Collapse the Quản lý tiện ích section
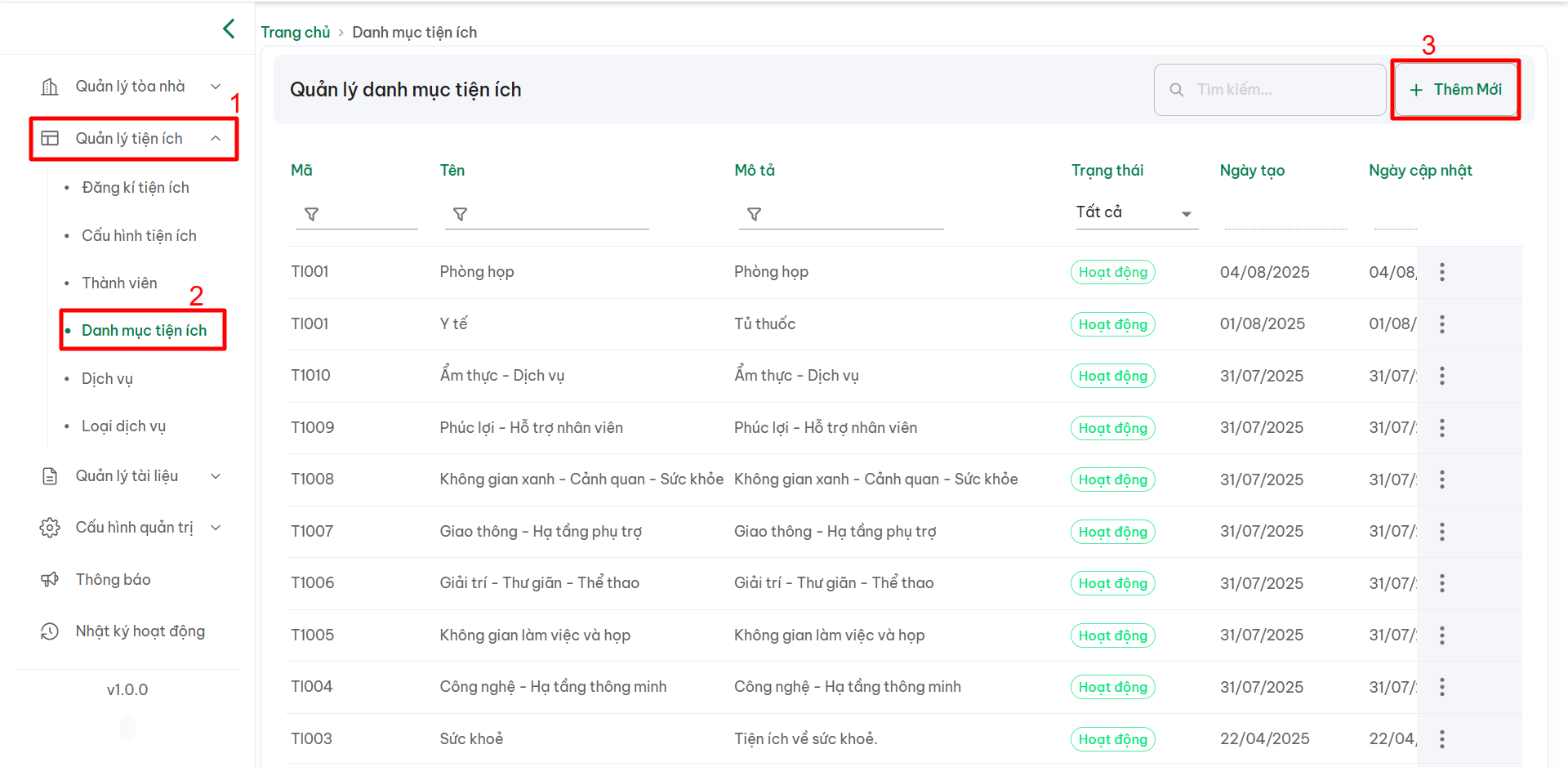1568x767 pixels. (x=216, y=139)
